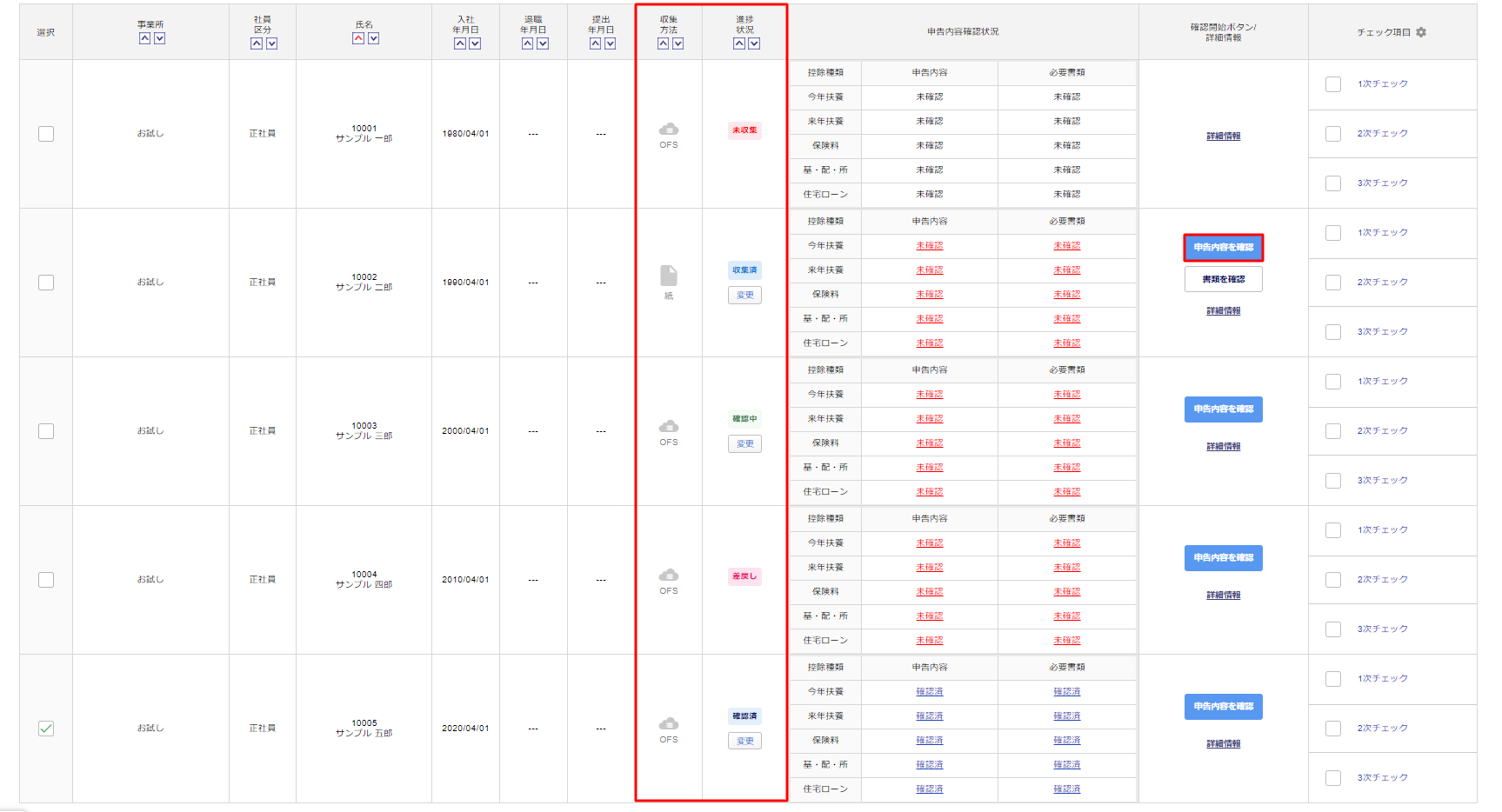Viewport: 1502px width, 812px height.
Task: Sort 収集方法 column ascending
Action: [x=664, y=43]
